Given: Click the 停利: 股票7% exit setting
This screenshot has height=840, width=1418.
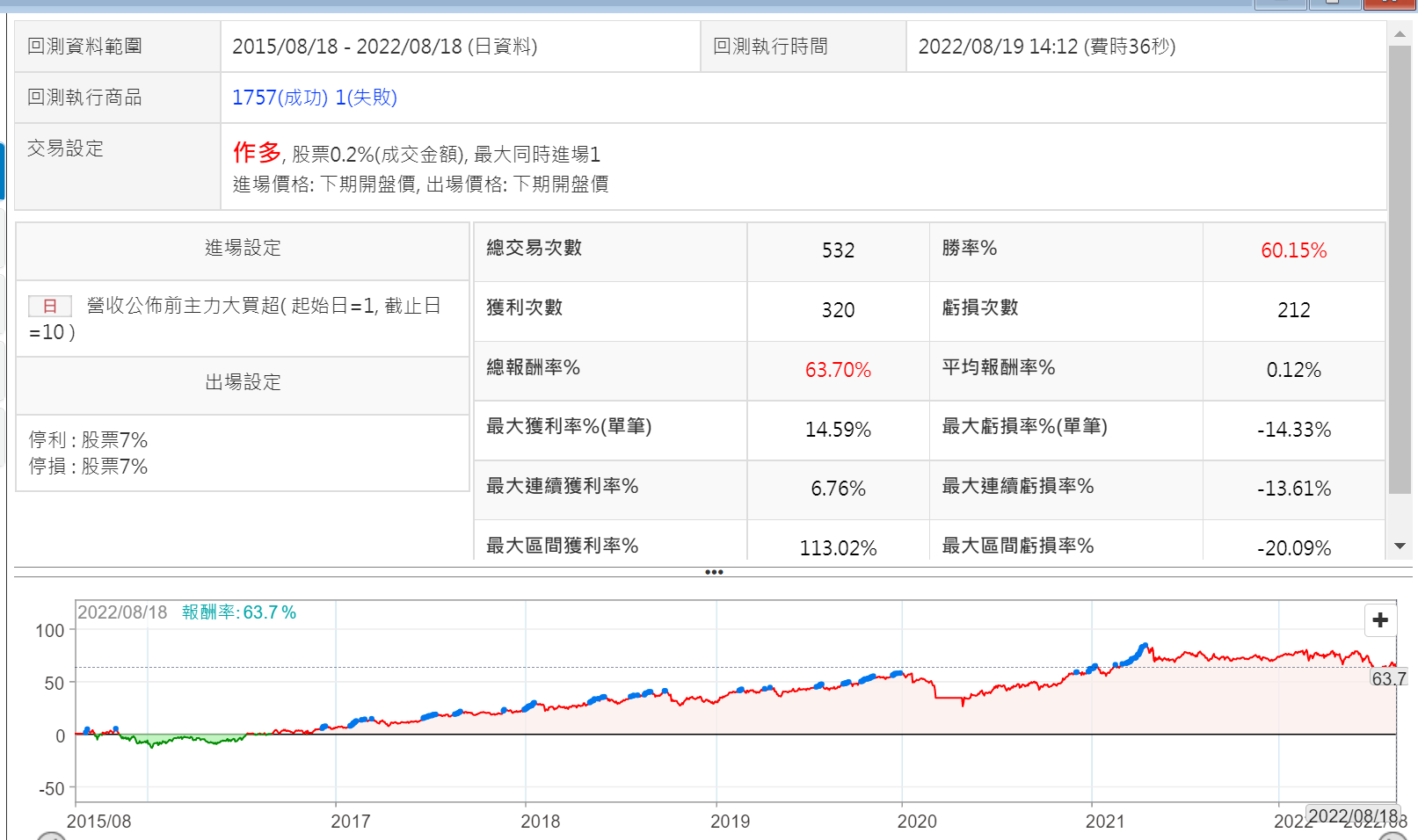Looking at the screenshot, I should 88,439.
